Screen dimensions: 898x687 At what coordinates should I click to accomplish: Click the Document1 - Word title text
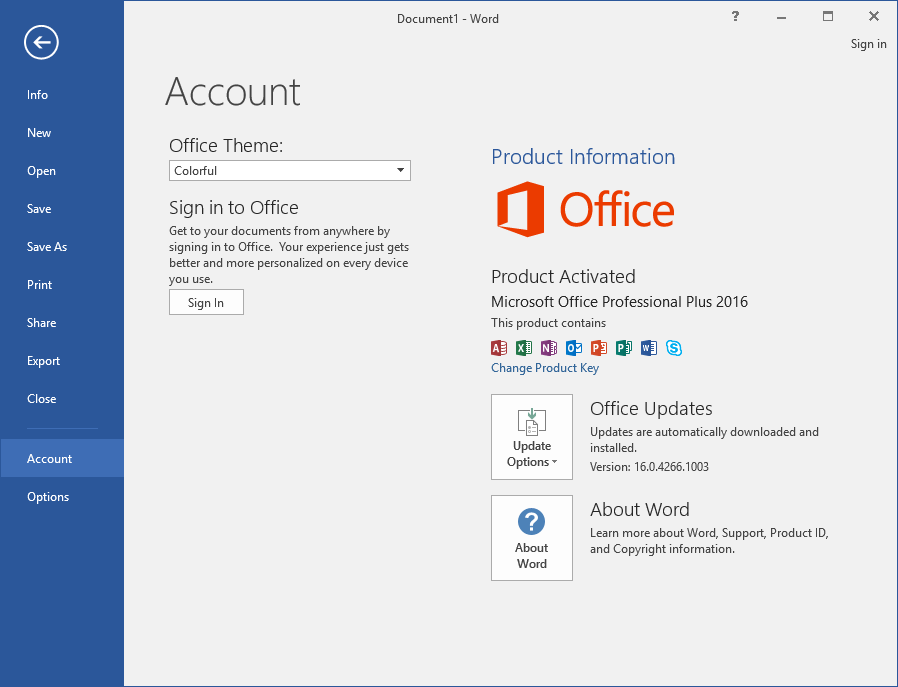[448, 19]
